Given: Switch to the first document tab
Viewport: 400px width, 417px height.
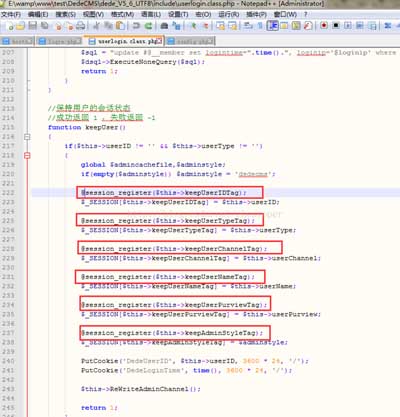Looking at the screenshot, I should point(17,41).
